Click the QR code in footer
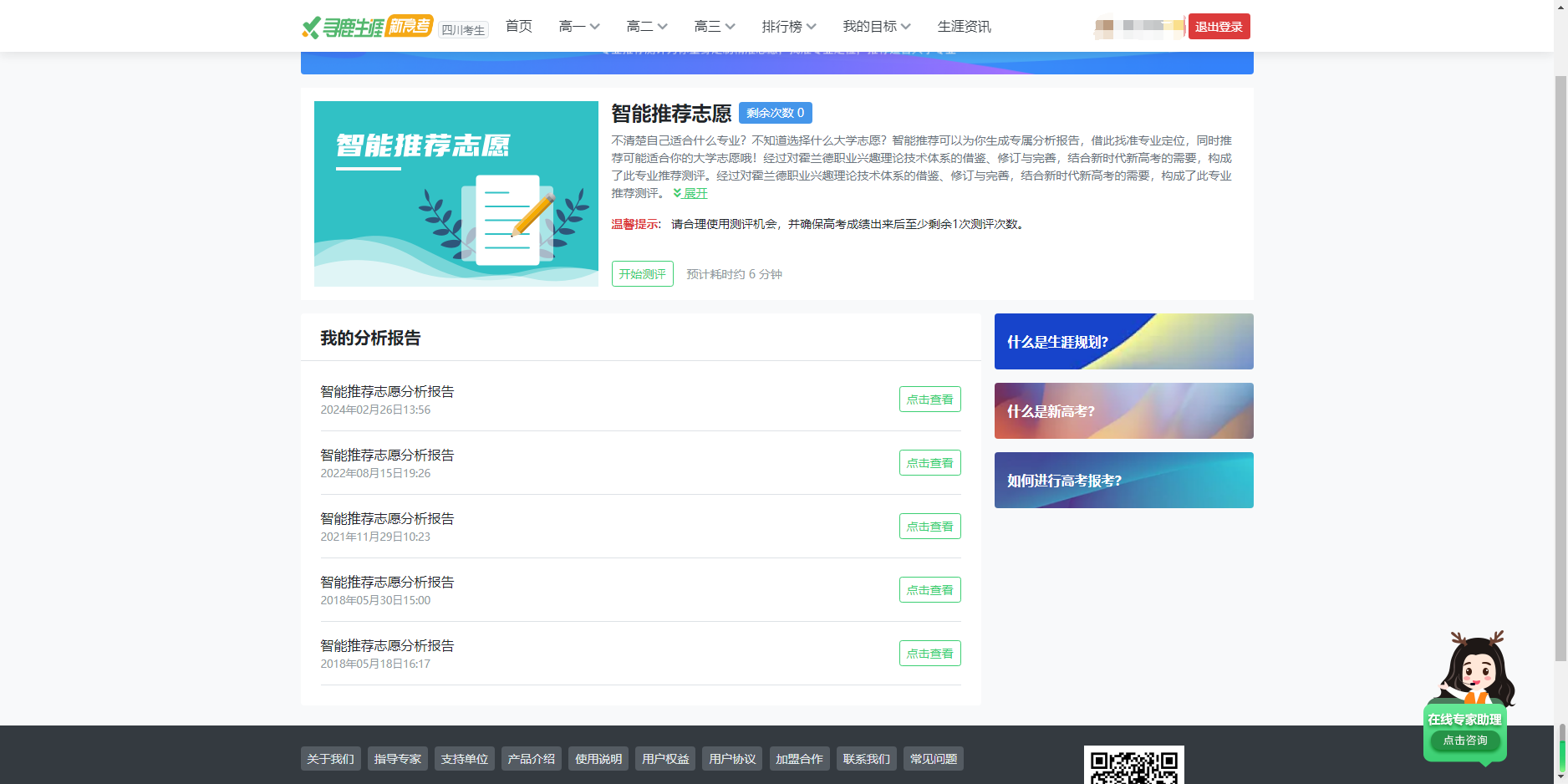The width and height of the screenshot is (1568, 784). [1133, 766]
